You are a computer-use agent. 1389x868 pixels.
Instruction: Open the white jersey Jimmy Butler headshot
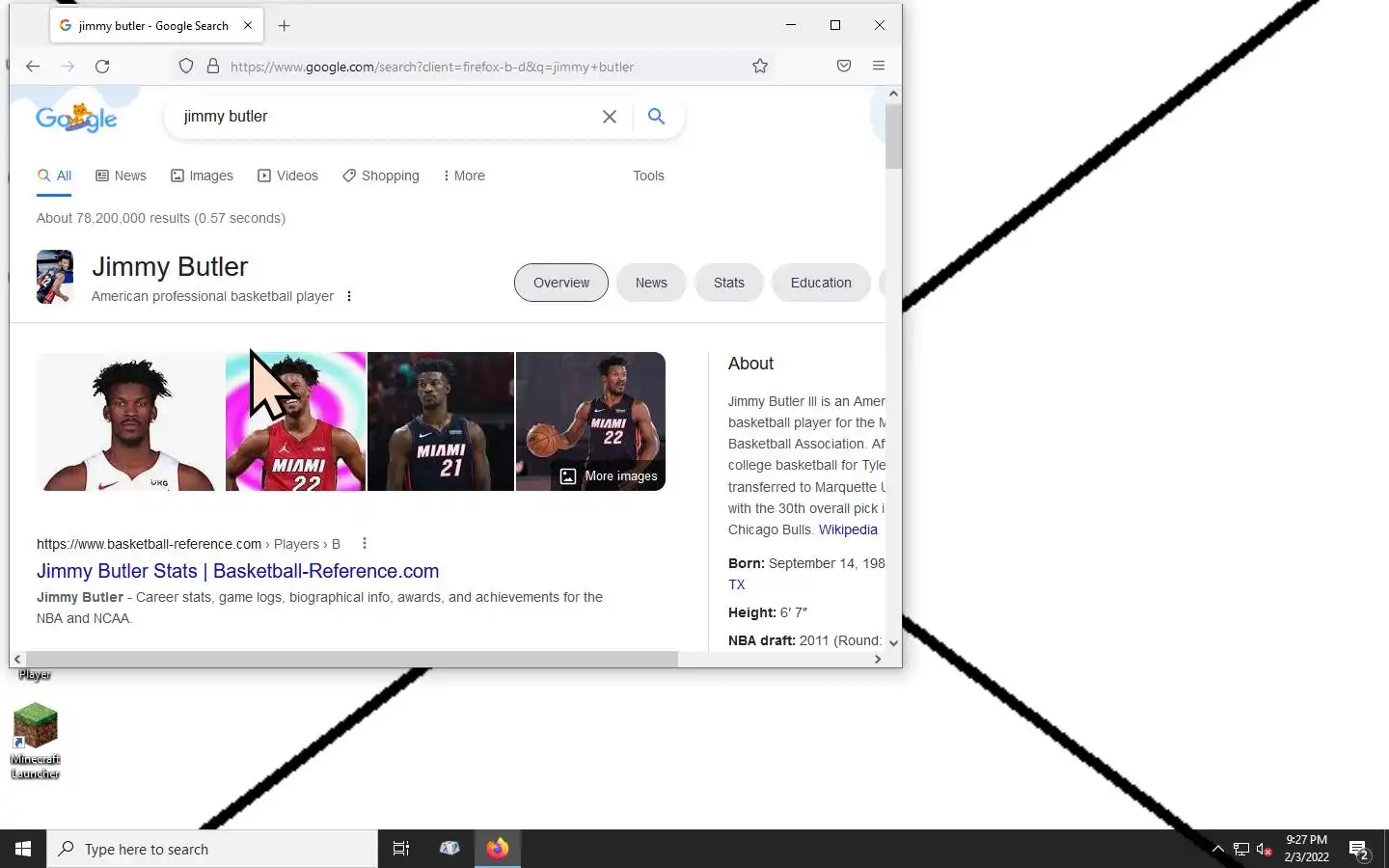[129, 421]
